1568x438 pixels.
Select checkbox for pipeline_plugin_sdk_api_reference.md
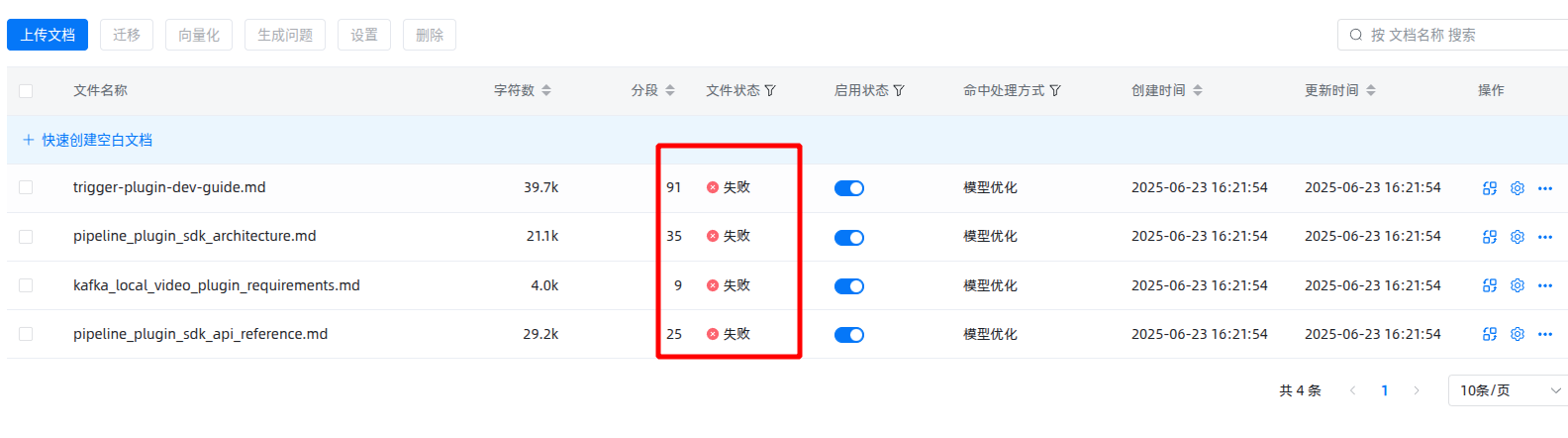coord(26,334)
